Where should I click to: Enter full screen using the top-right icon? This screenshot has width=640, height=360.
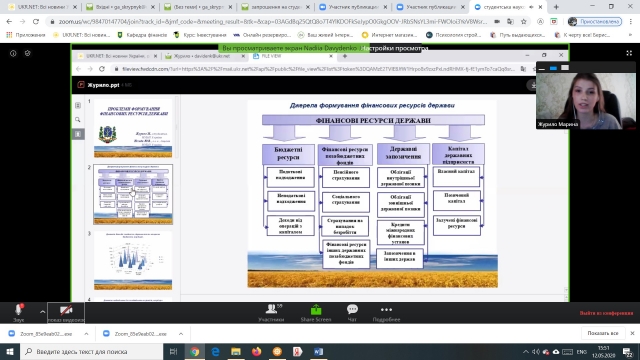tap(629, 53)
